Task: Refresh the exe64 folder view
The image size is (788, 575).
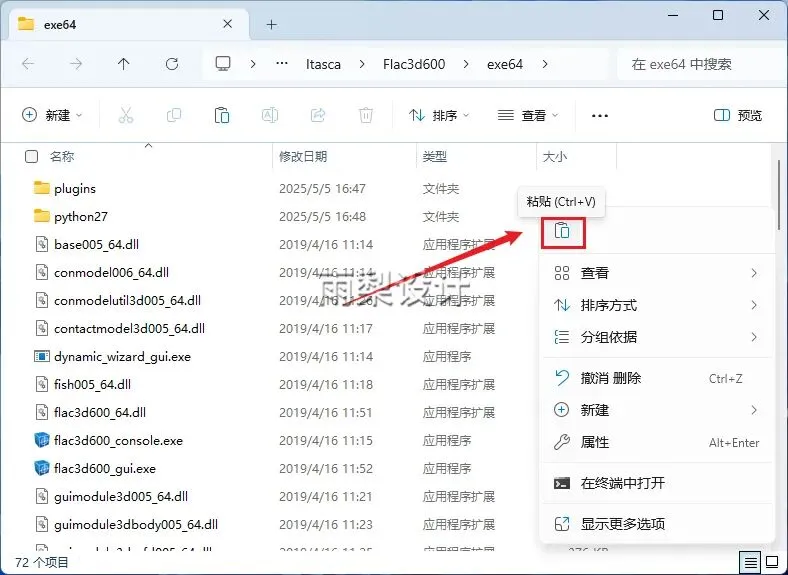Action: click(172, 64)
